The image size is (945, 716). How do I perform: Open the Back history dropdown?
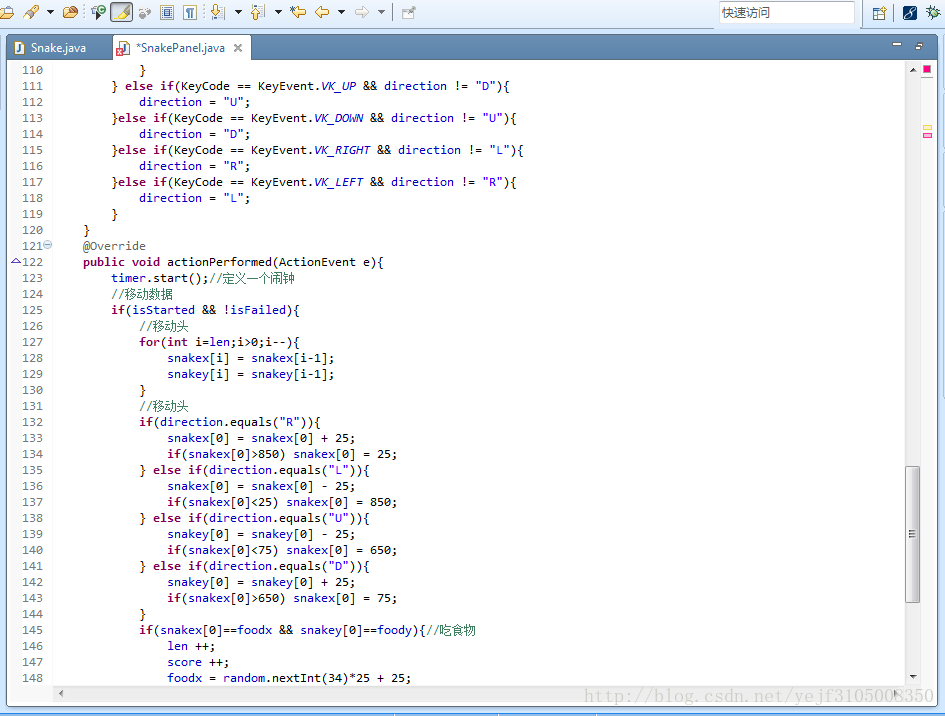pos(341,12)
